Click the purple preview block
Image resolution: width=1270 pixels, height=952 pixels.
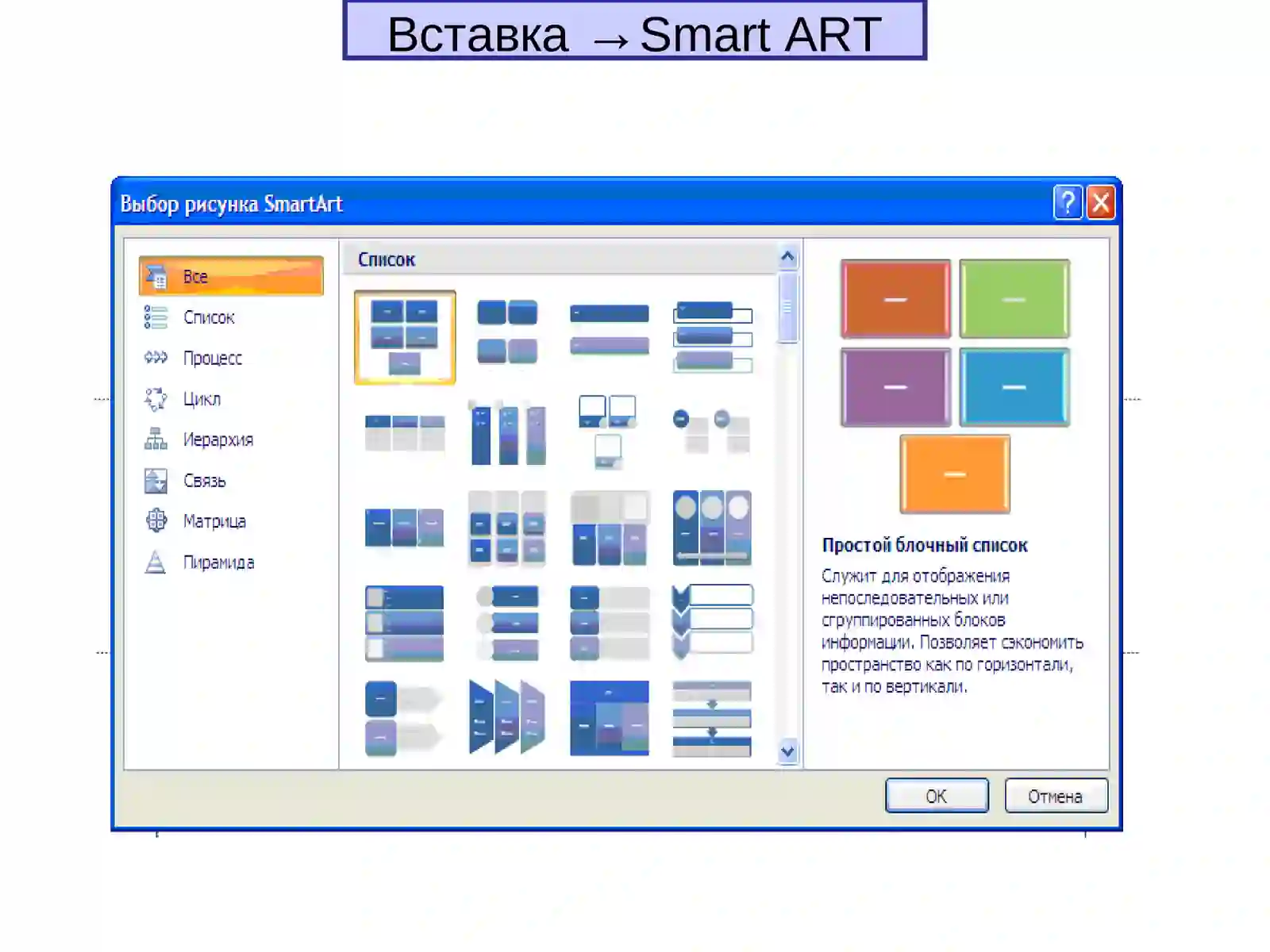click(x=895, y=387)
